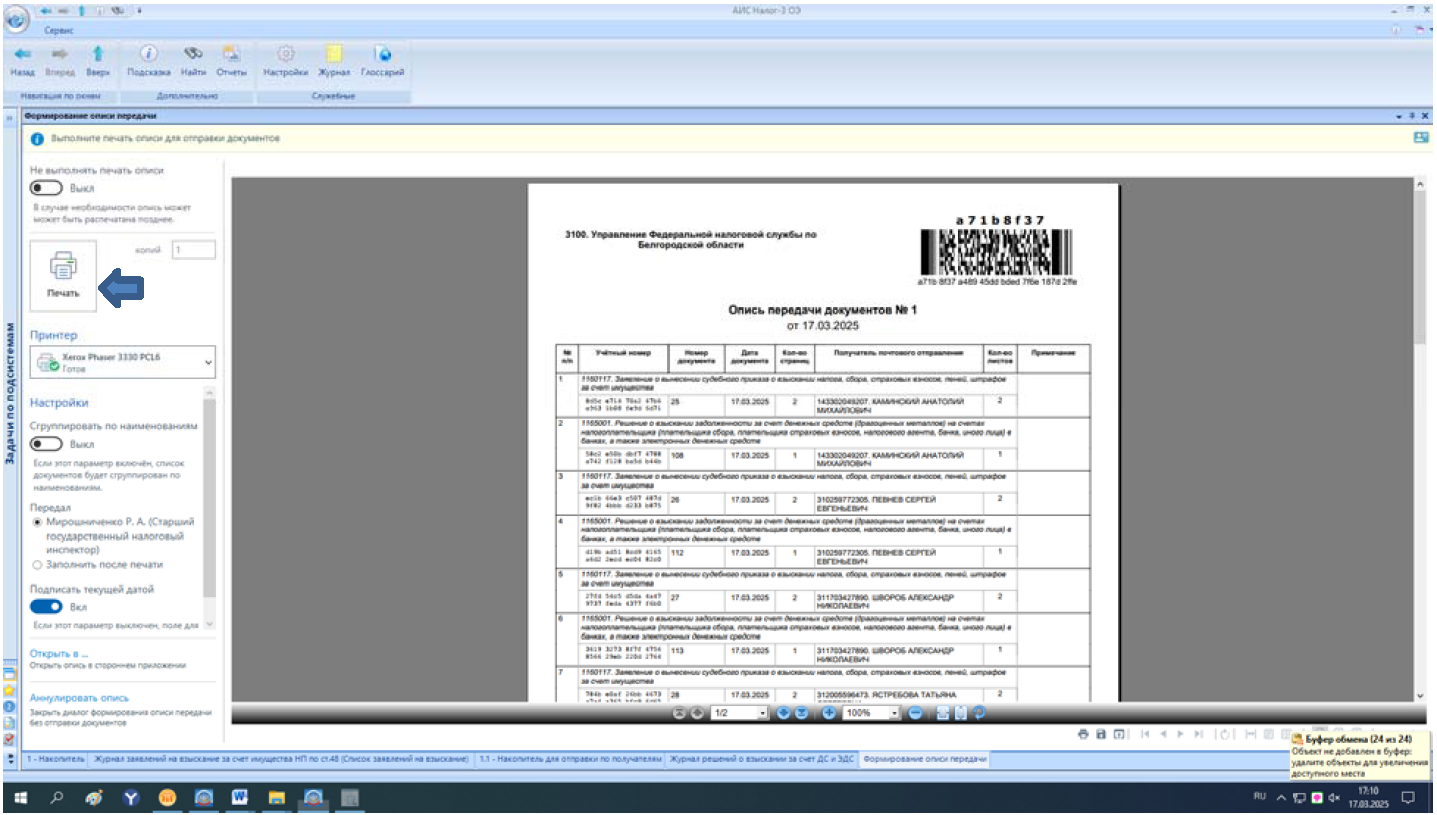Toggle 'Не выполнять печать описи' switch

46,188
